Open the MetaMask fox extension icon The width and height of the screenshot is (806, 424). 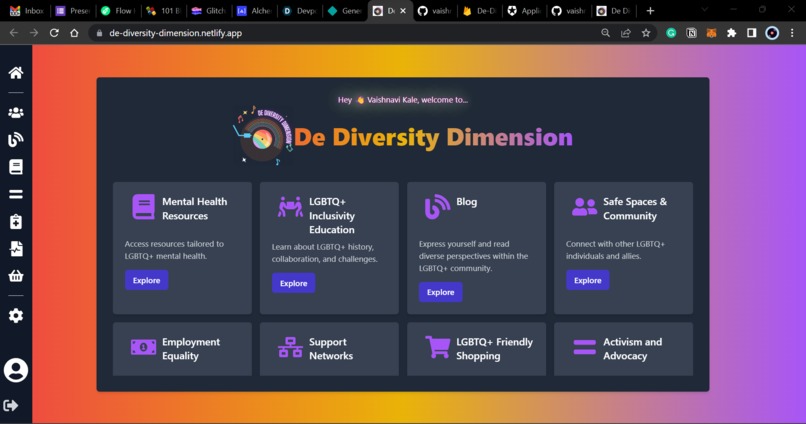[x=711, y=33]
